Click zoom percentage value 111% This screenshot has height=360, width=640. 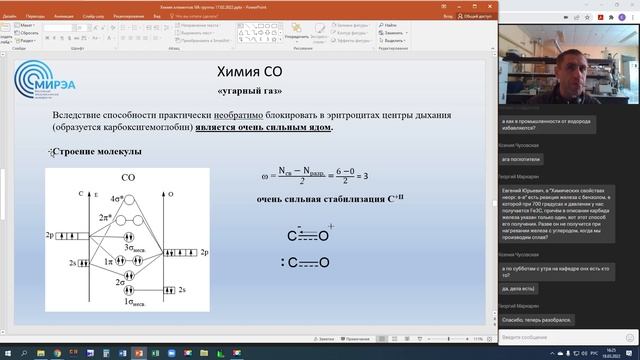478,339
